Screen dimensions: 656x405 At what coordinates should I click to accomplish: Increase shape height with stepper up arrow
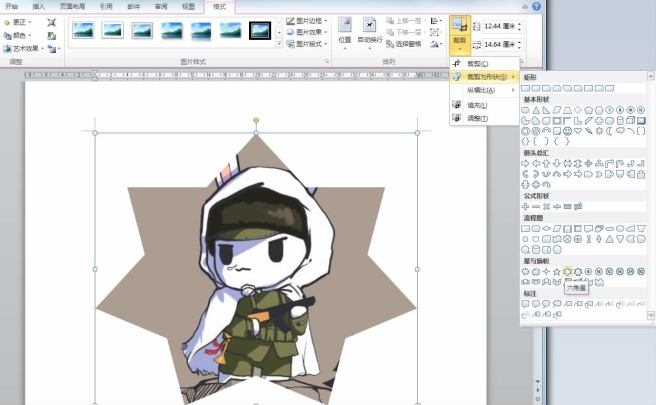click(520, 24)
